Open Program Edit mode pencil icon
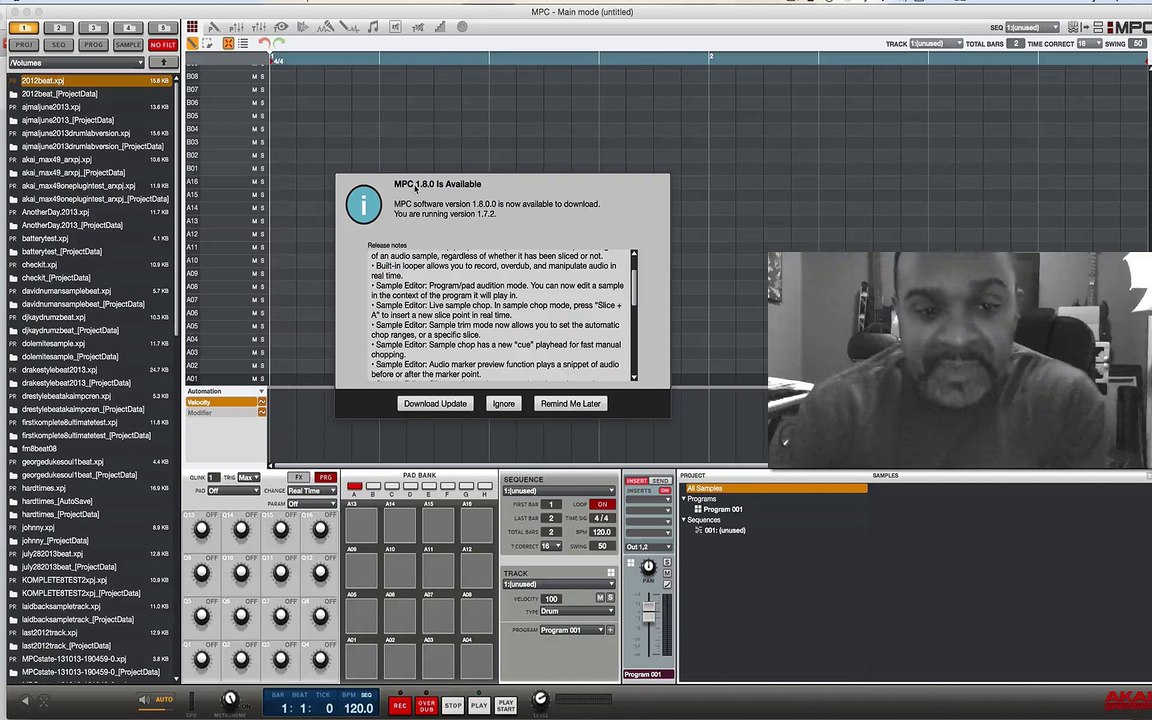 point(214,27)
